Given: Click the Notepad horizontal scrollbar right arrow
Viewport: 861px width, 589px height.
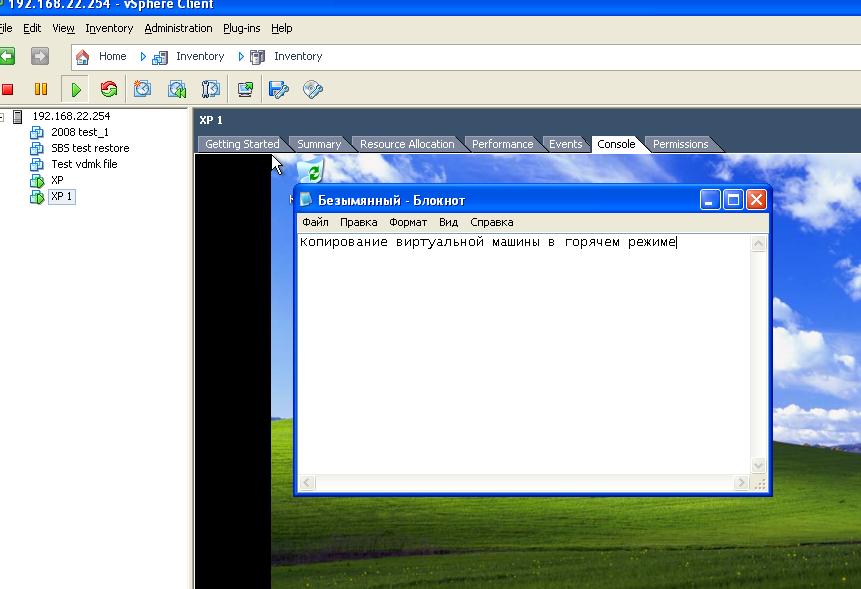Looking at the screenshot, I should 741,483.
